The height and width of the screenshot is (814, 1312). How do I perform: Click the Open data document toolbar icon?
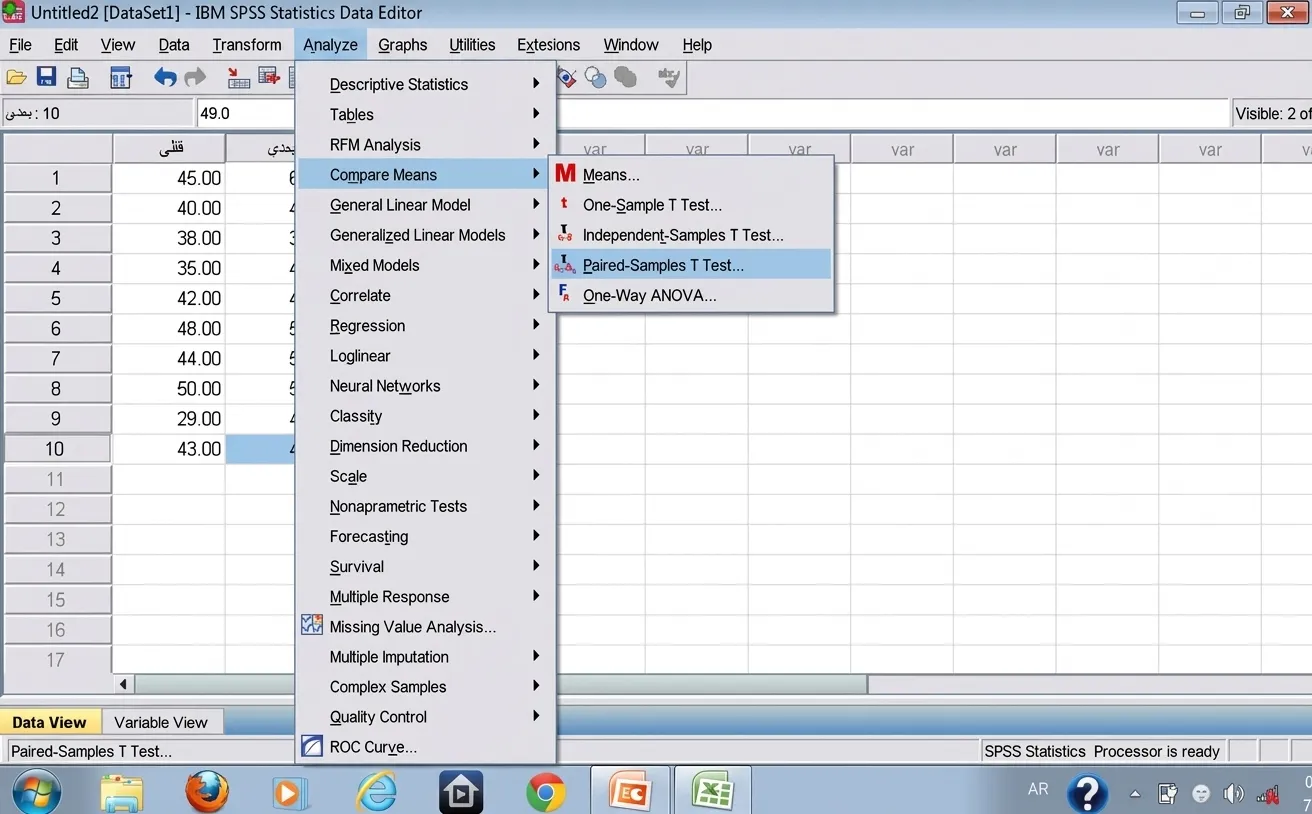pyautogui.click(x=16, y=78)
